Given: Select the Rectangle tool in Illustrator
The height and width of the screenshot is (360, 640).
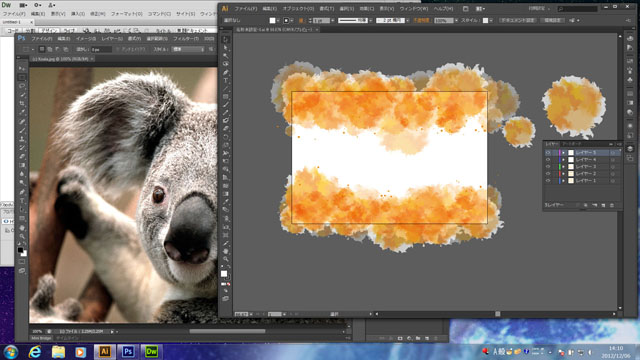Looking at the screenshot, I should (226, 97).
